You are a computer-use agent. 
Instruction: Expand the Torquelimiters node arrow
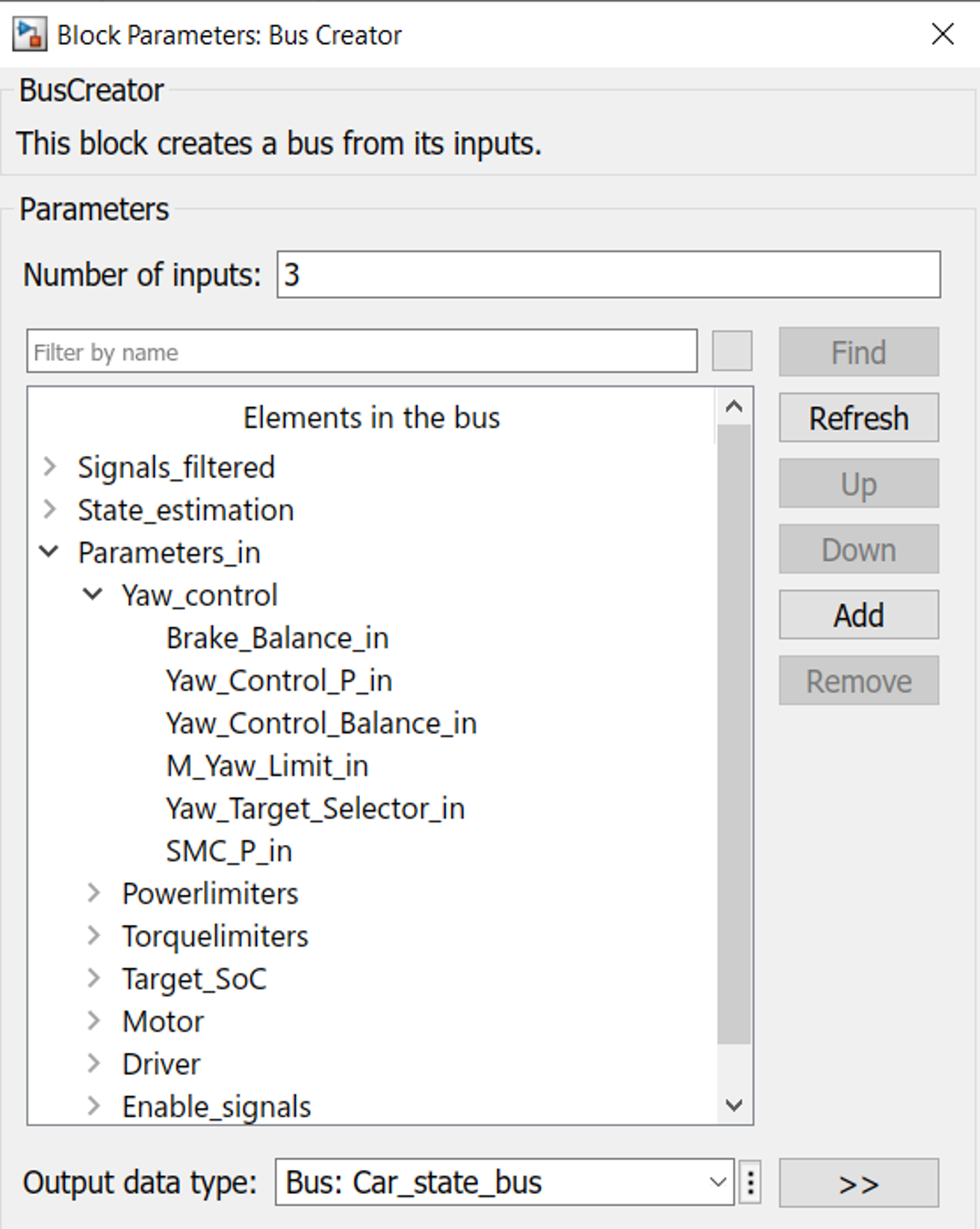pyautogui.click(x=94, y=935)
